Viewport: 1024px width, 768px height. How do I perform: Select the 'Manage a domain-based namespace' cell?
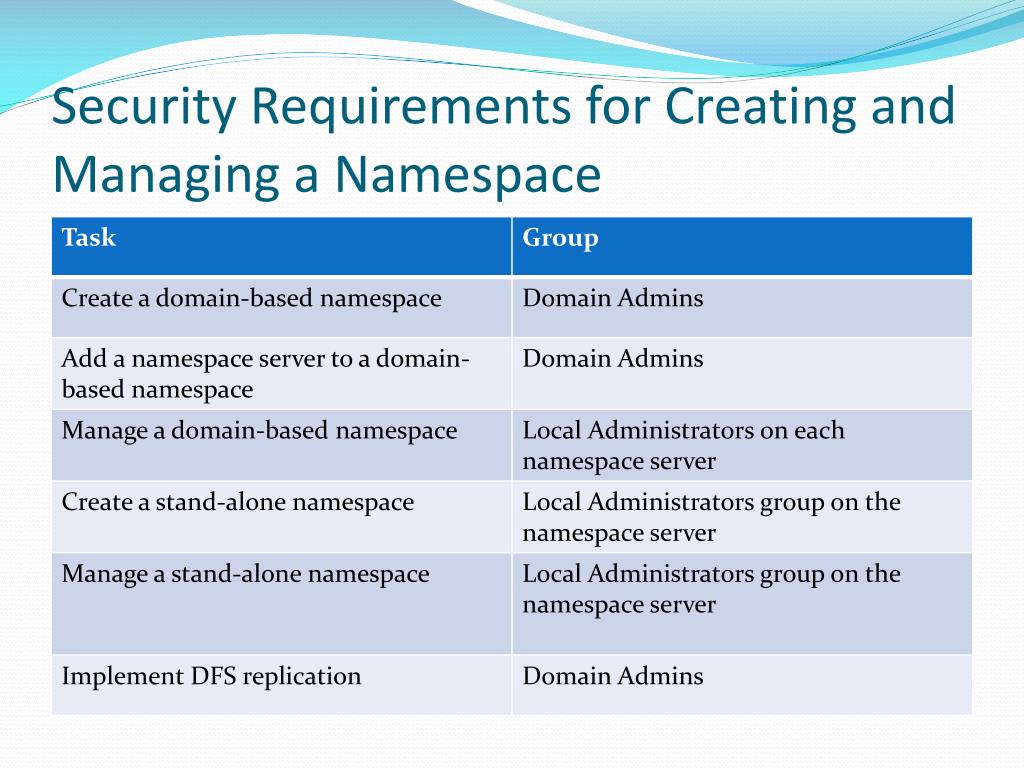pyautogui.click(x=281, y=445)
